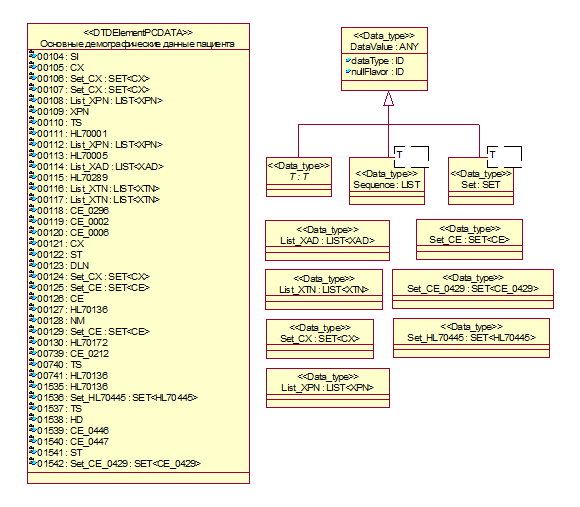Click the attribute icon beside 00104 : SI

pyautogui.click(x=33, y=56)
